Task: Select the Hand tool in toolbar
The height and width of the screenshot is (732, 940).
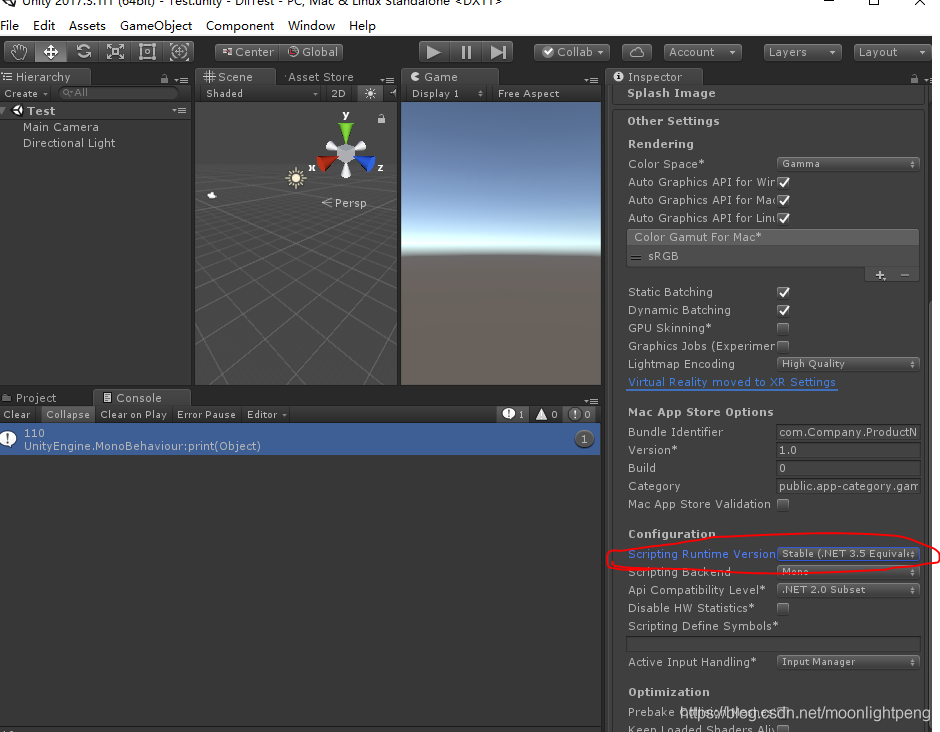Action: coord(18,51)
